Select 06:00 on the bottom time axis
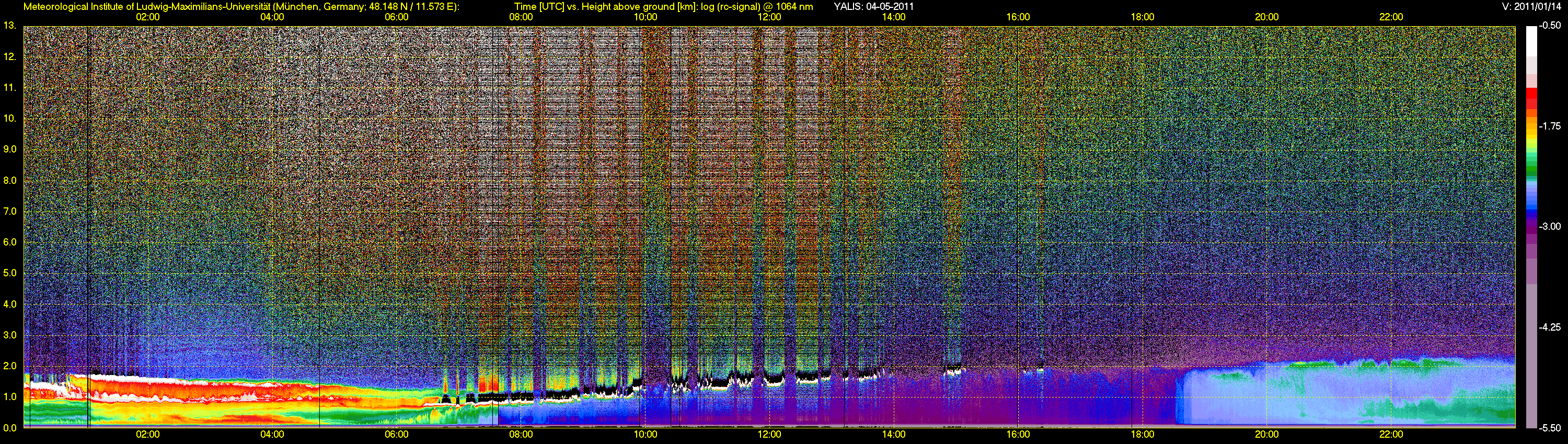Viewport: 1568px width, 444px height. (397, 434)
